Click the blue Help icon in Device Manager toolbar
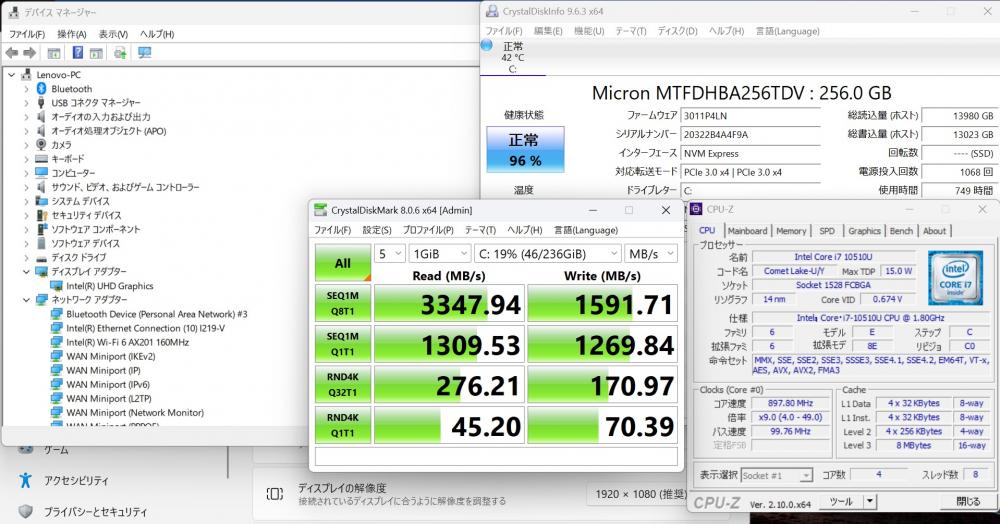Image resolution: width=1000 pixels, height=524 pixels. [x=77, y=53]
